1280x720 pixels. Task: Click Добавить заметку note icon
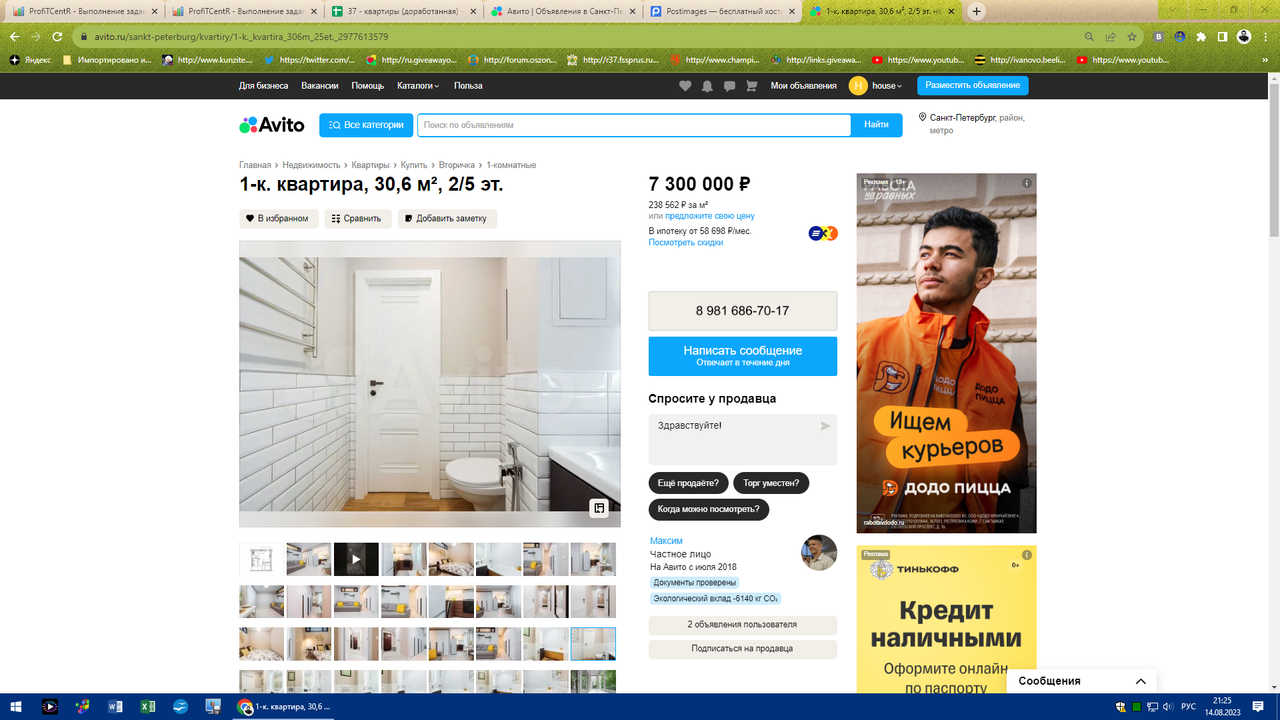pyautogui.click(x=449, y=218)
